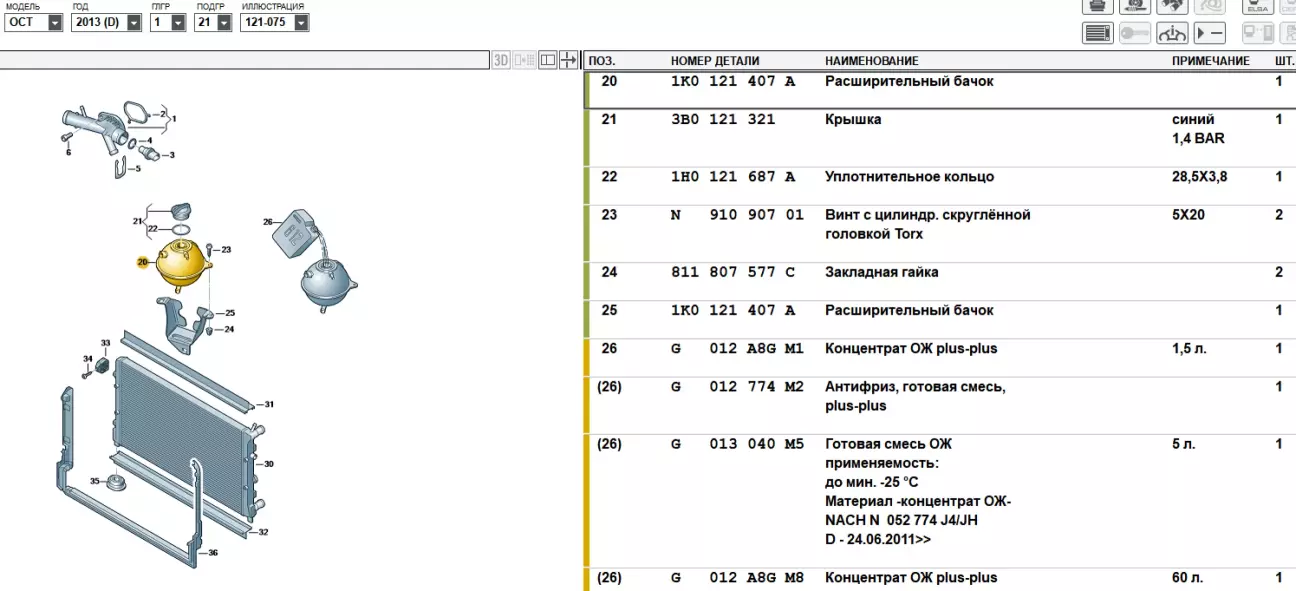The height and width of the screenshot is (591, 1296).
Task: Click the crosshair divider icon
Action: point(568,60)
